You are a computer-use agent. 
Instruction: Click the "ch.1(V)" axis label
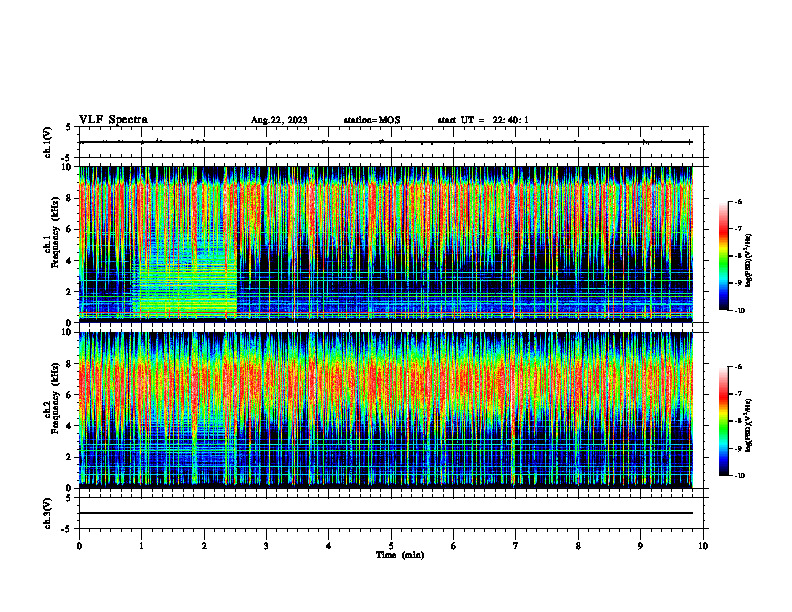point(48,142)
